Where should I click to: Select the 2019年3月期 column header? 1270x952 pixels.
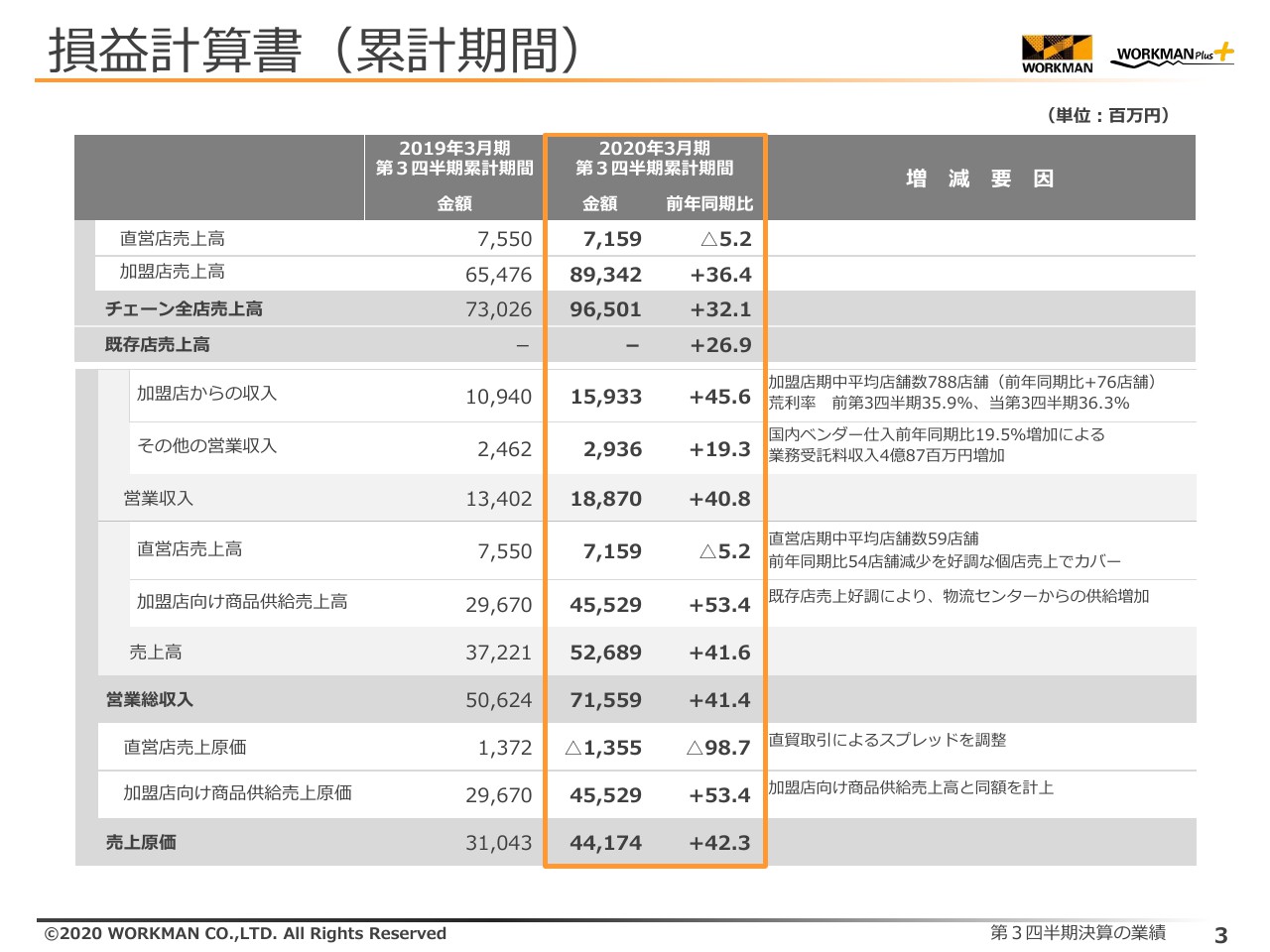[x=454, y=158]
